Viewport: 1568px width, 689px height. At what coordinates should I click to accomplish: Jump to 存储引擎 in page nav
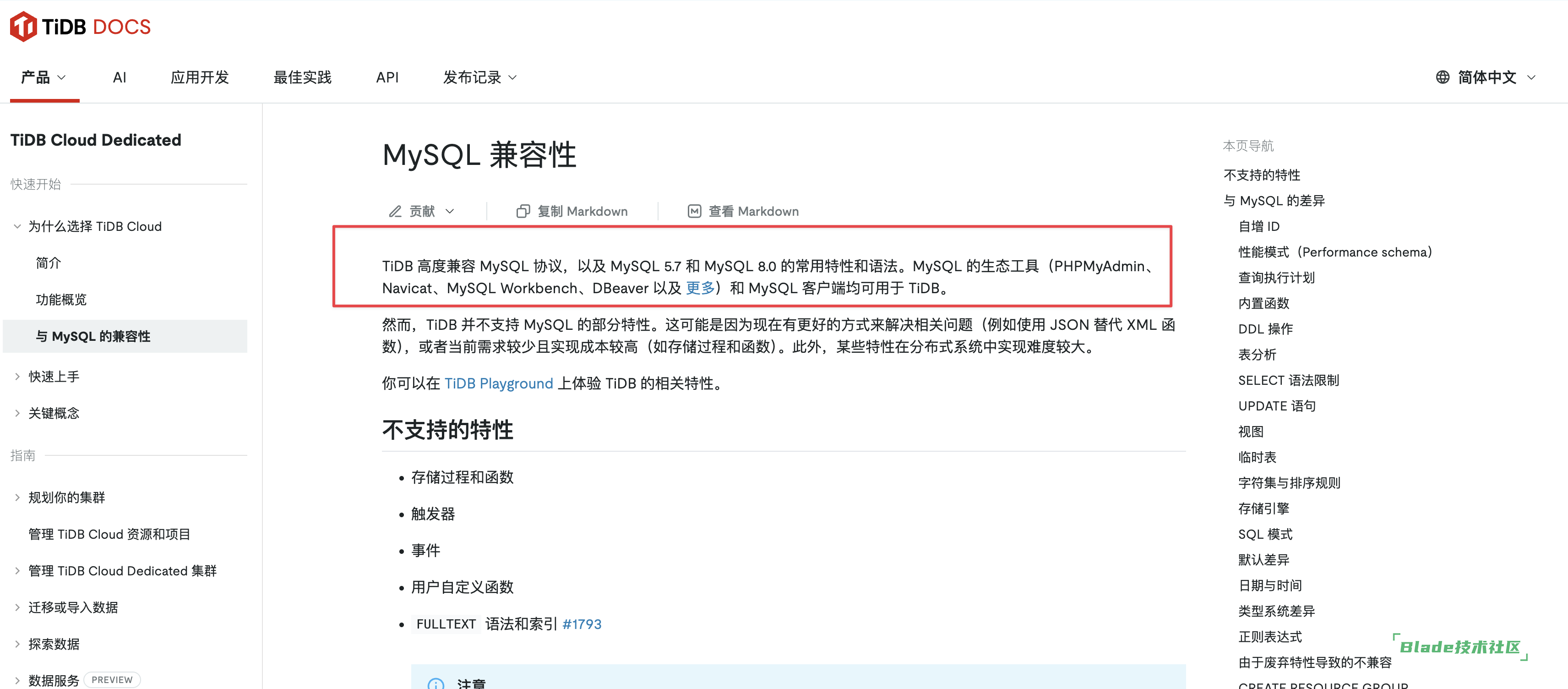(x=1263, y=509)
